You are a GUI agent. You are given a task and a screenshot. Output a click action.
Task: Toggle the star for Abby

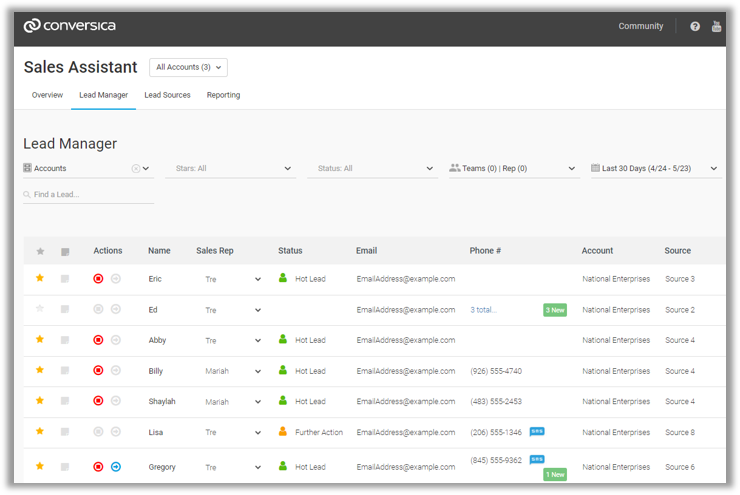point(40,339)
